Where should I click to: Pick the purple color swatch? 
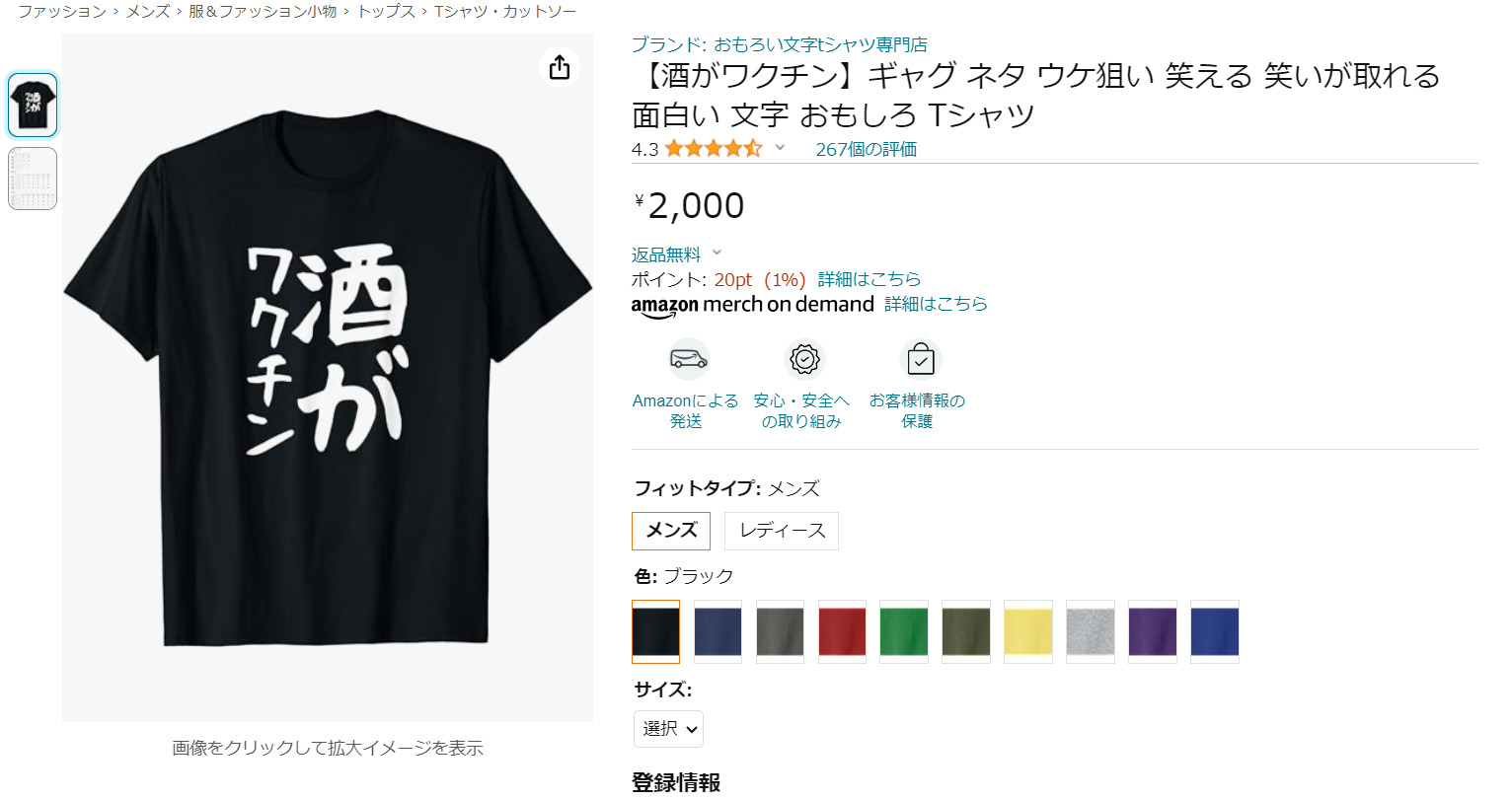click(1153, 631)
